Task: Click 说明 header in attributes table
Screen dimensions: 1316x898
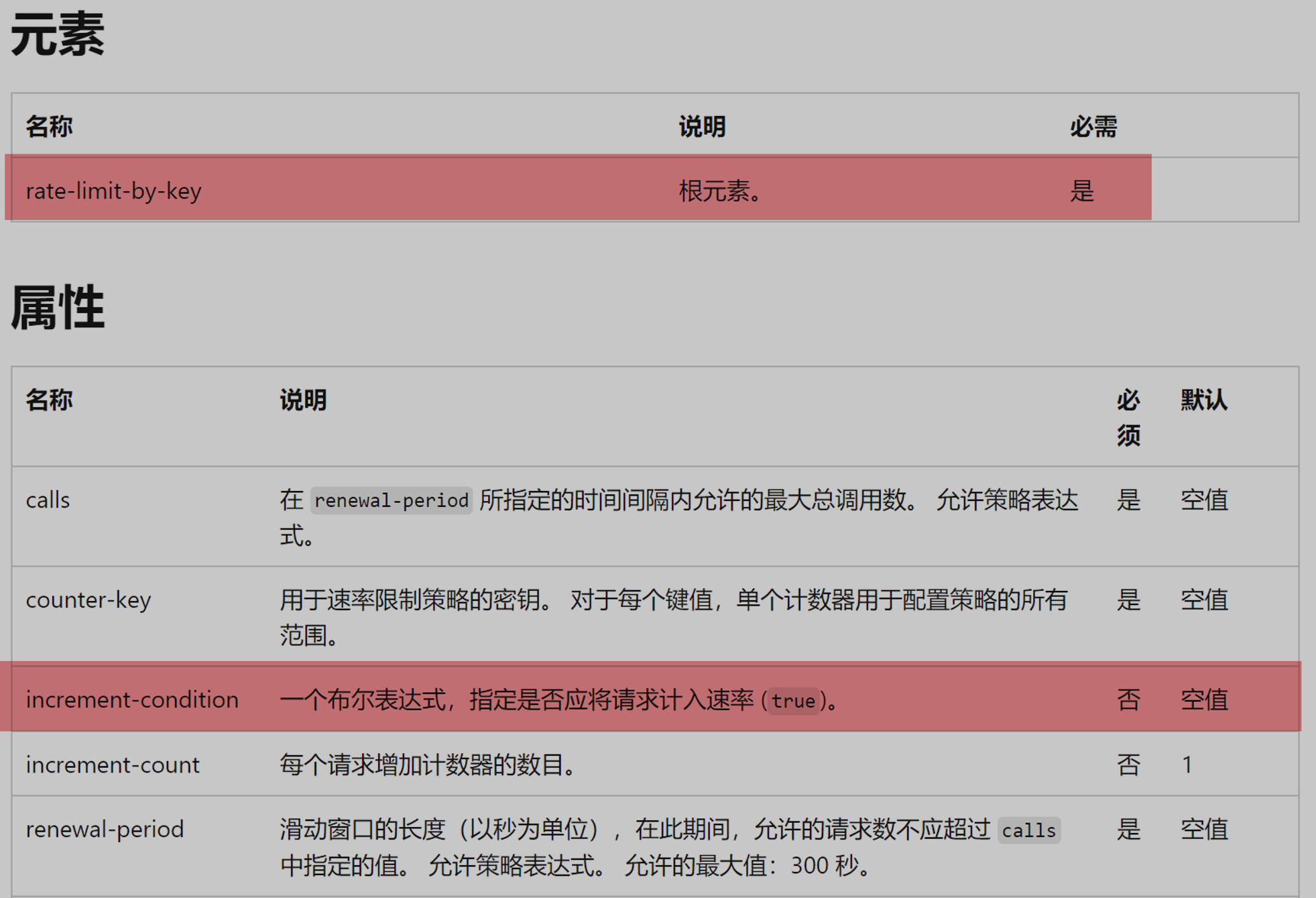Action: (303, 400)
